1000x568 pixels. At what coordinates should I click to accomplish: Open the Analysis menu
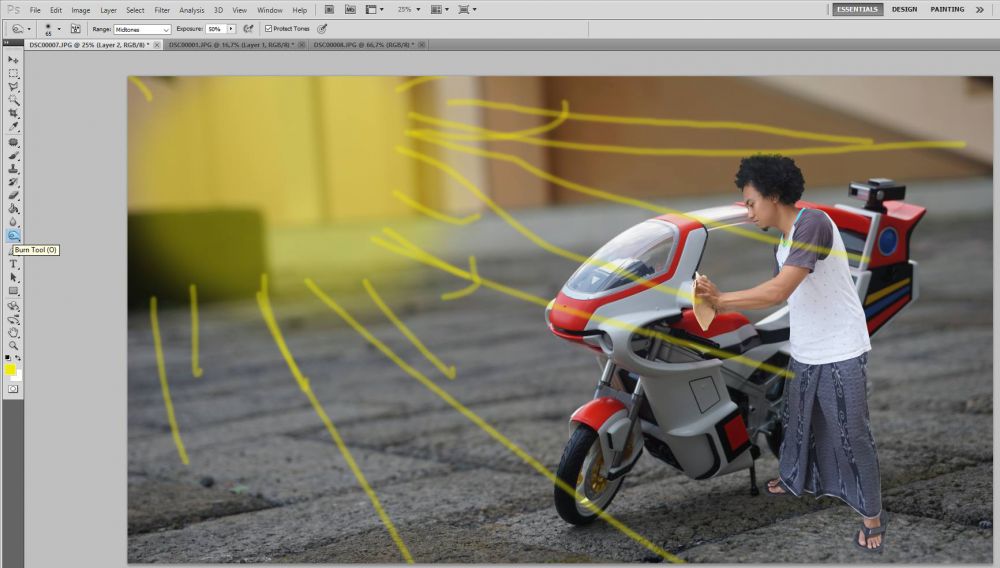pos(191,10)
